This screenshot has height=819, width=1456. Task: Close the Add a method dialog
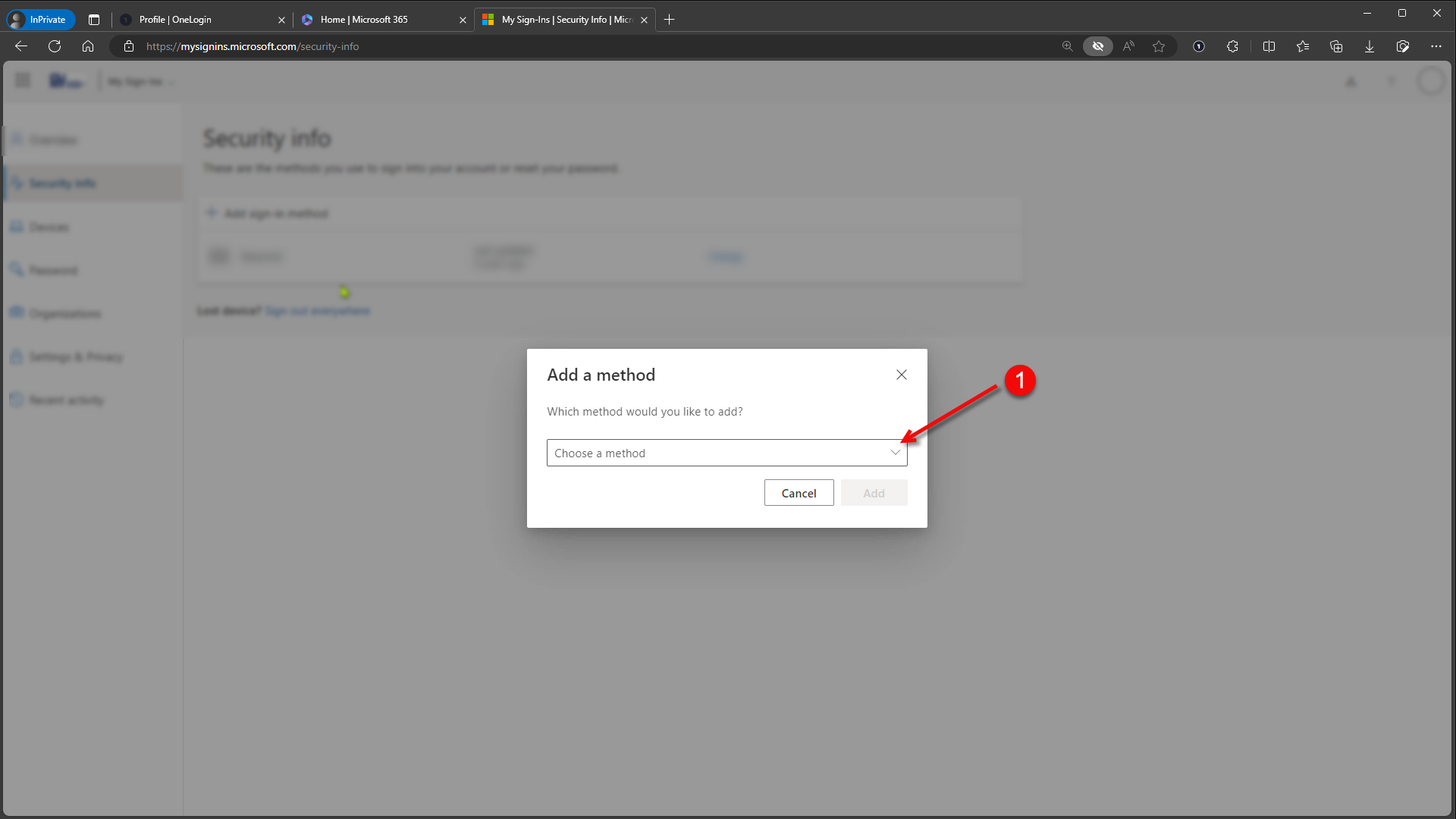901,375
